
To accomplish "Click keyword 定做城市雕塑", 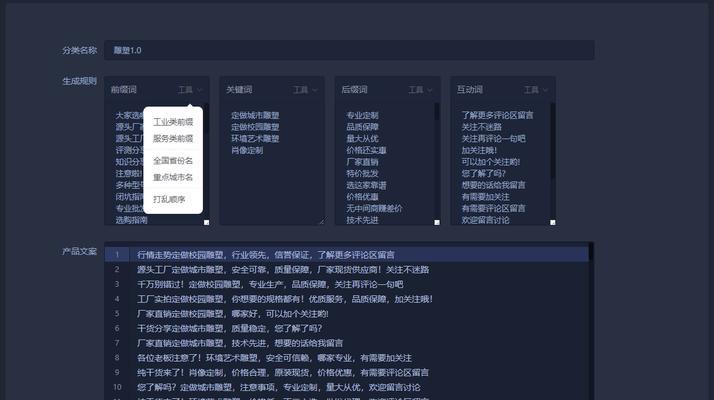I will point(255,115).
